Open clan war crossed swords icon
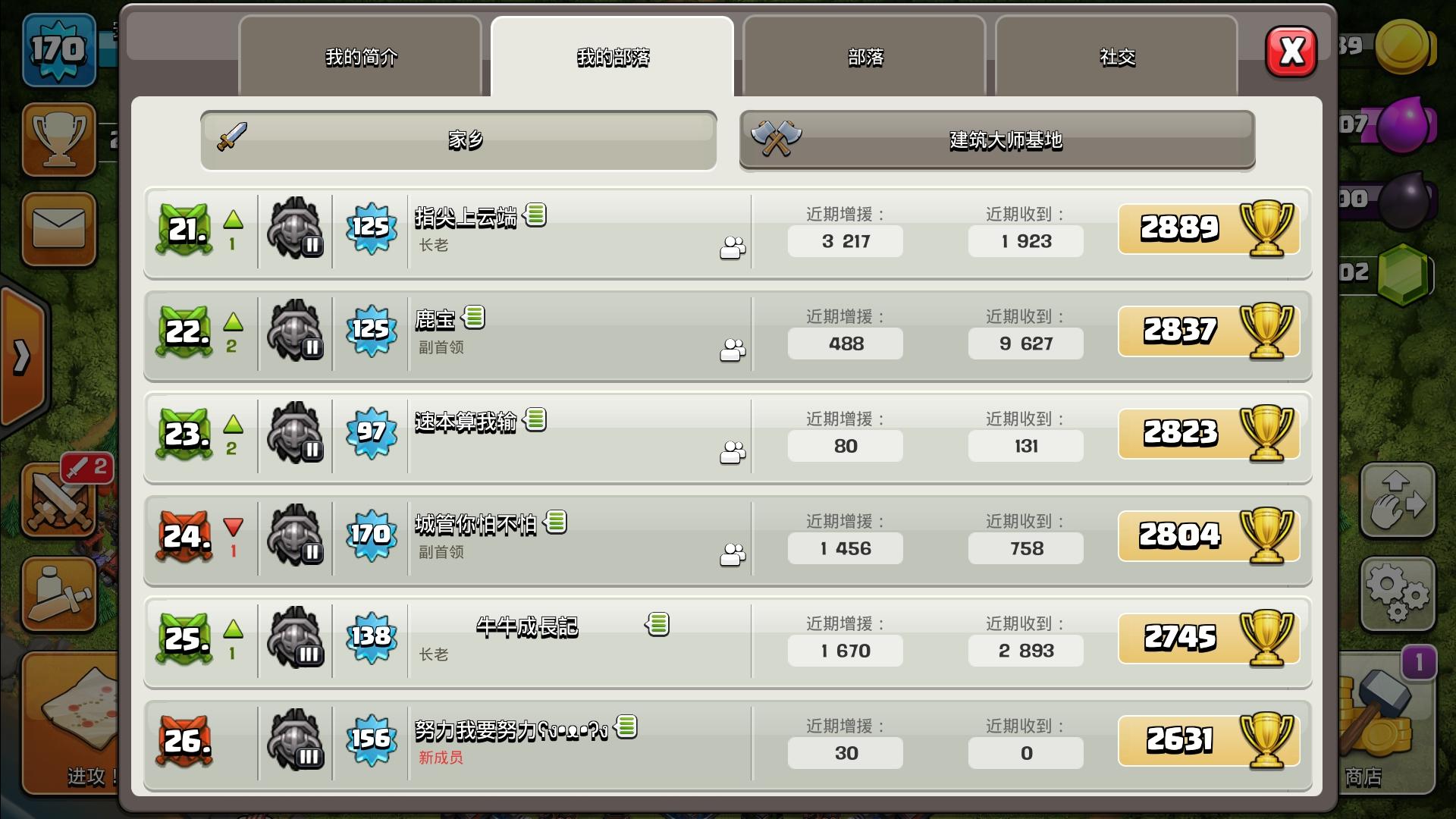 (59, 500)
